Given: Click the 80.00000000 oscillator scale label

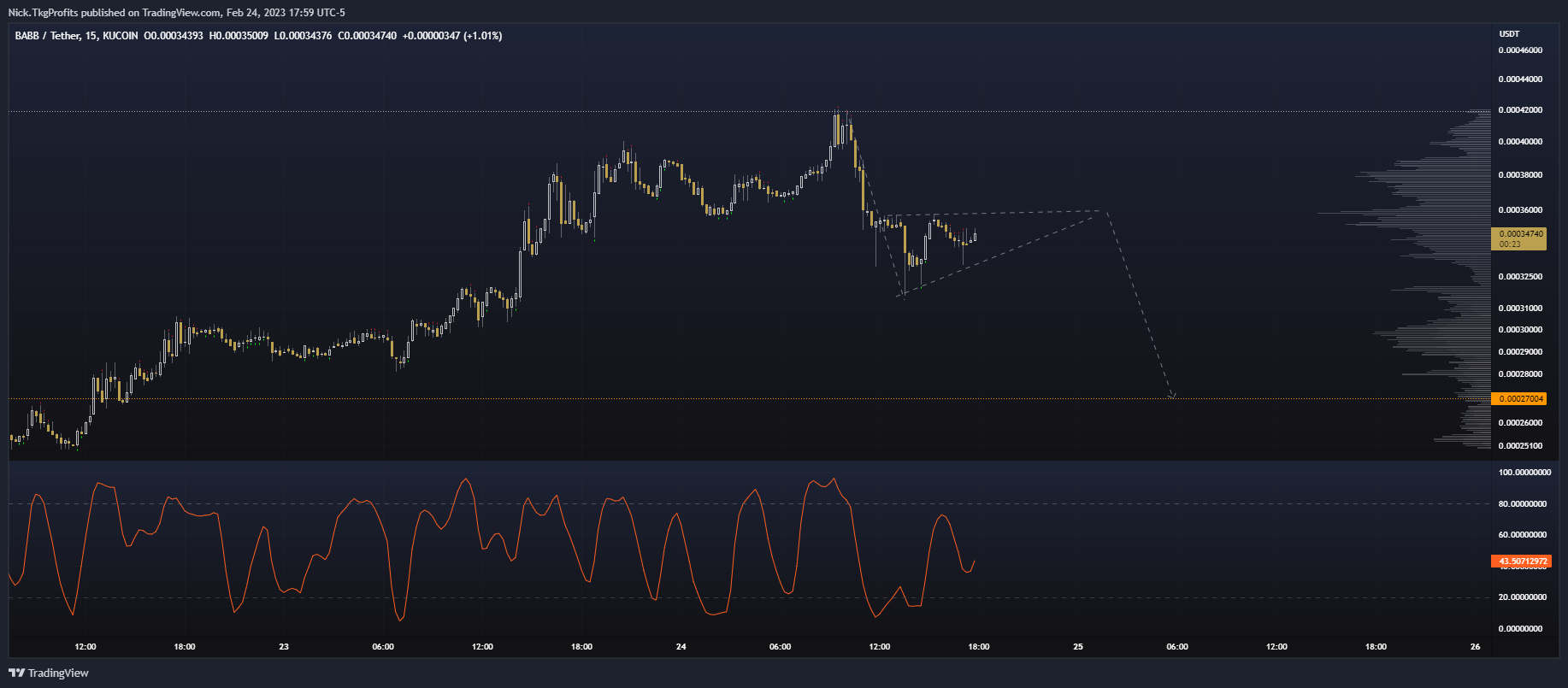Looking at the screenshot, I should click(x=1523, y=504).
